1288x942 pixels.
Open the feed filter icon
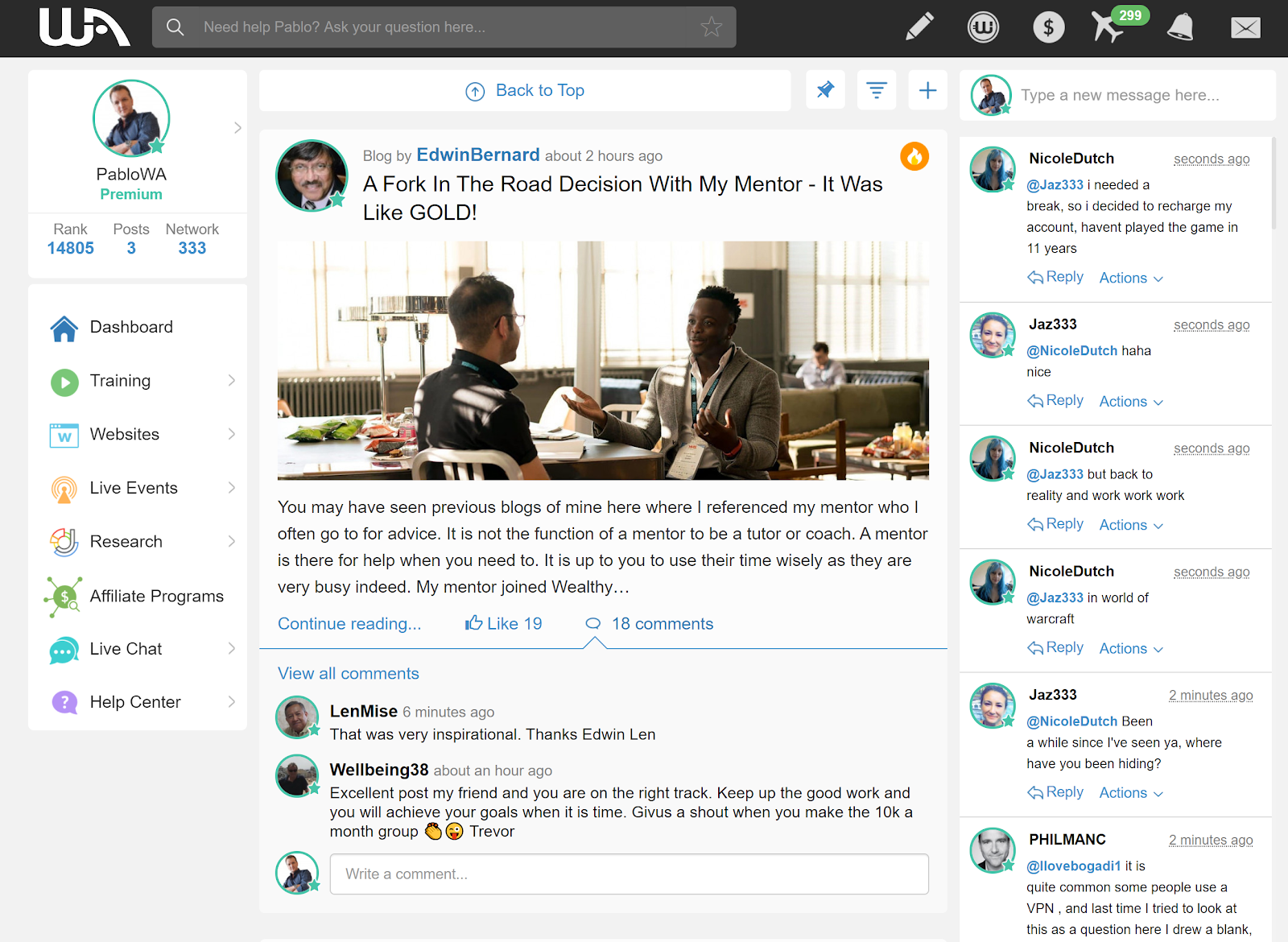click(x=877, y=90)
